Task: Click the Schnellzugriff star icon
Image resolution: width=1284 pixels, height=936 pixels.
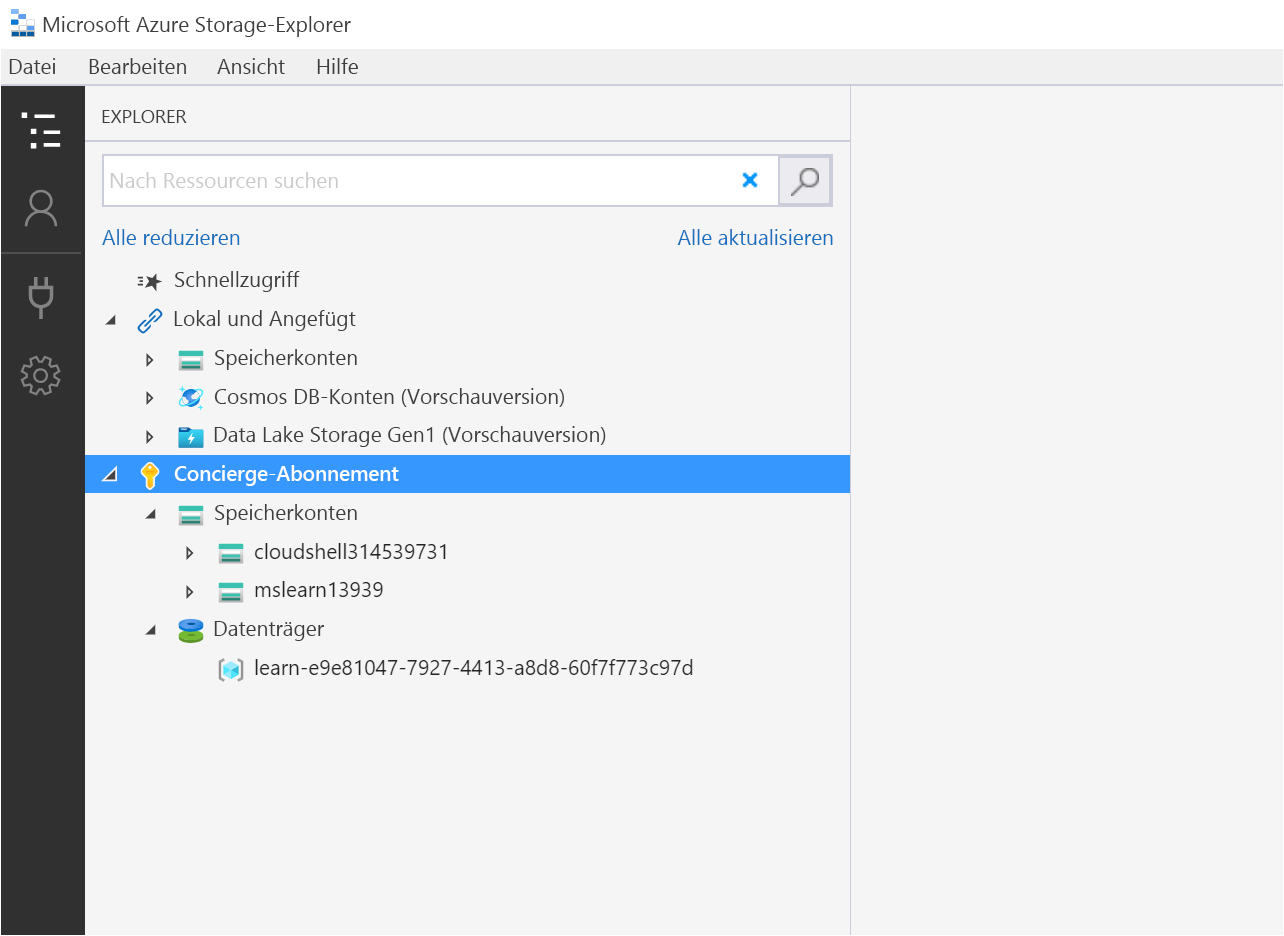Action: (149, 281)
